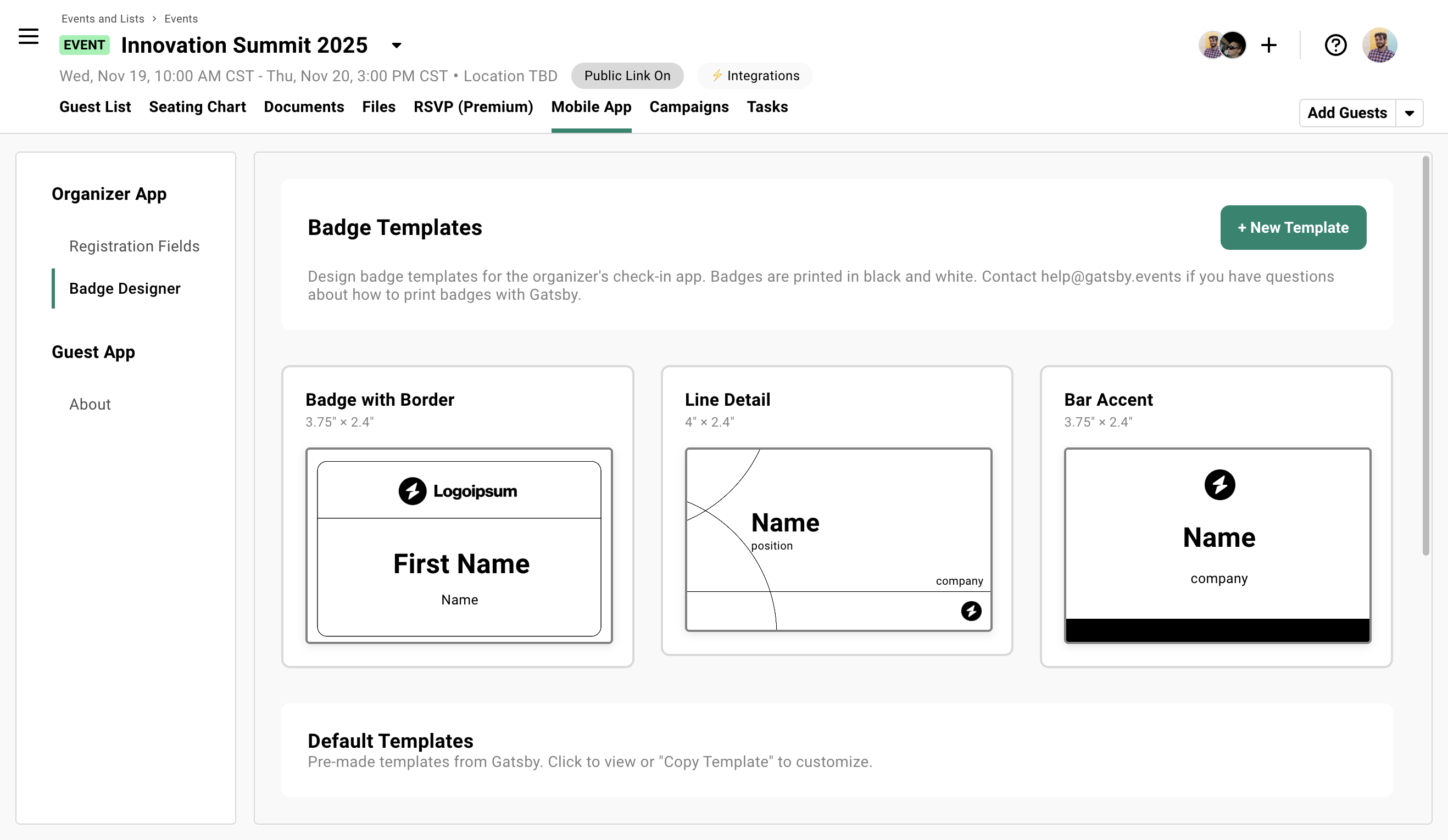Image resolution: width=1448 pixels, height=840 pixels.
Task: Toggle Public Link On setting
Action: pyautogui.click(x=627, y=75)
